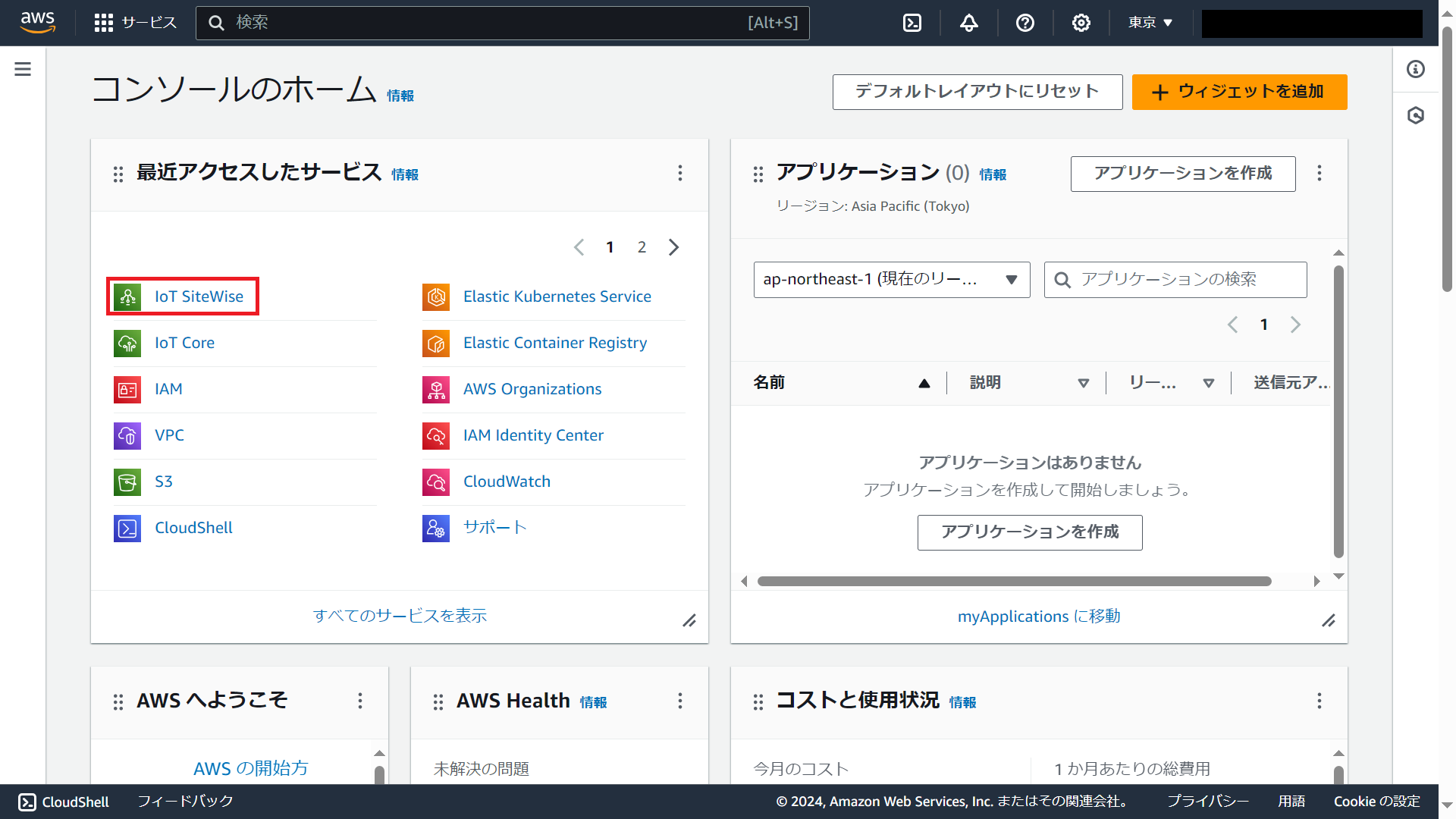Click the help question mark icon

coord(1025,23)
